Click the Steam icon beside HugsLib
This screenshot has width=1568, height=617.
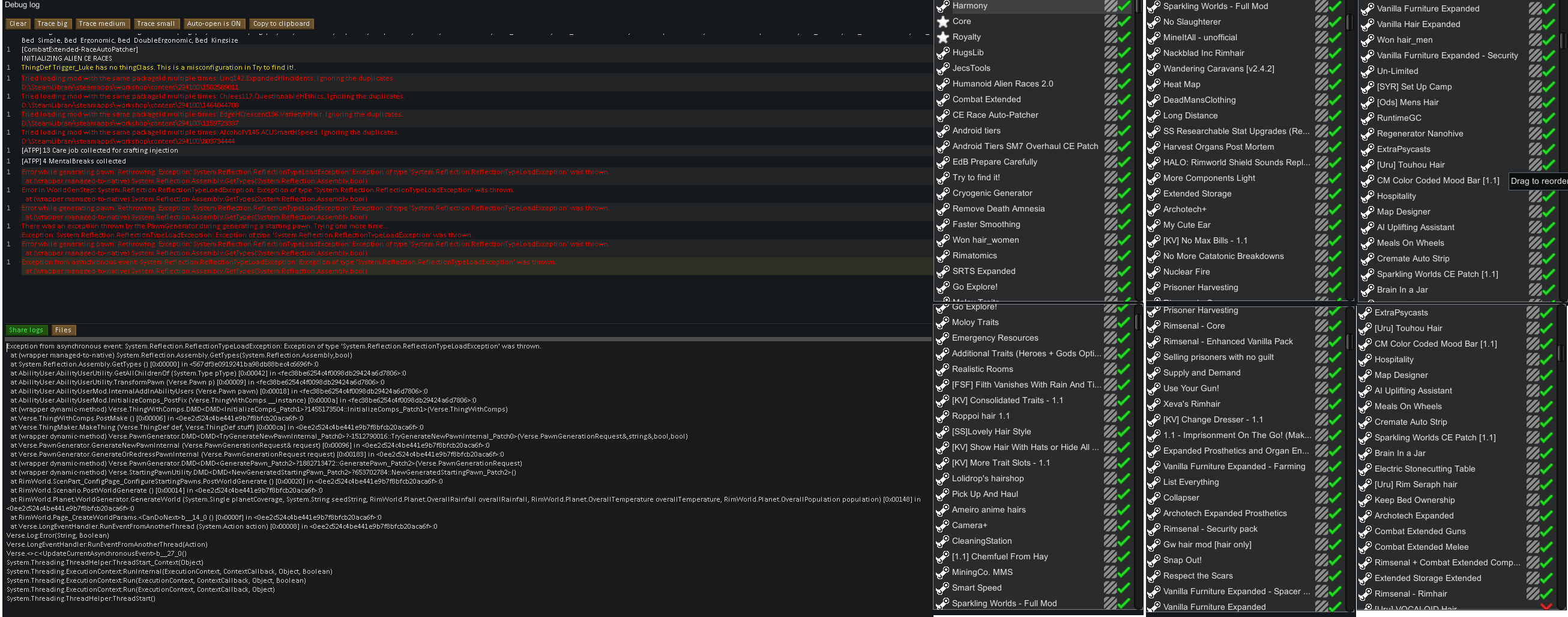[943, 53]
